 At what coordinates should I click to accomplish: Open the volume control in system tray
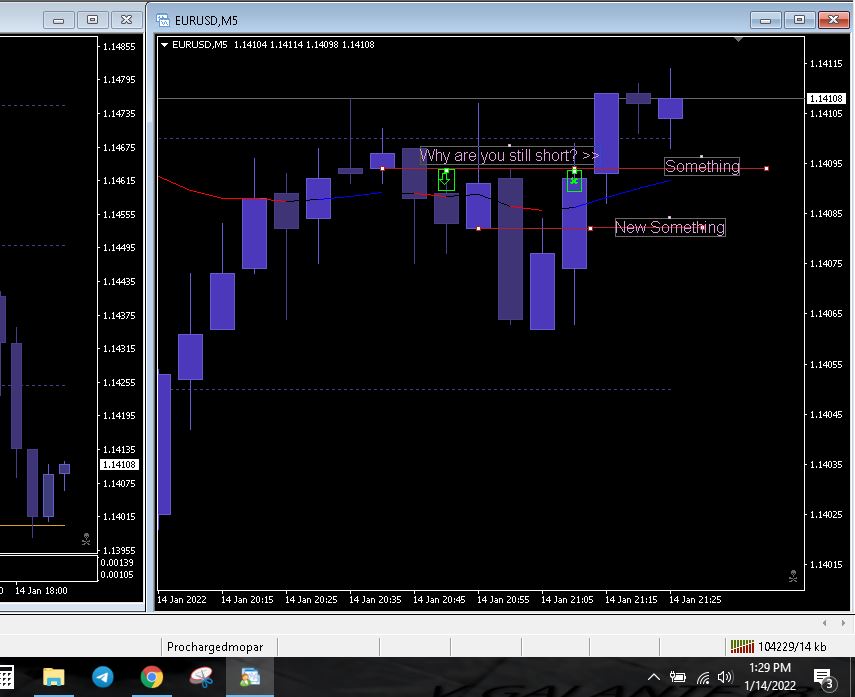click(725, 677)
